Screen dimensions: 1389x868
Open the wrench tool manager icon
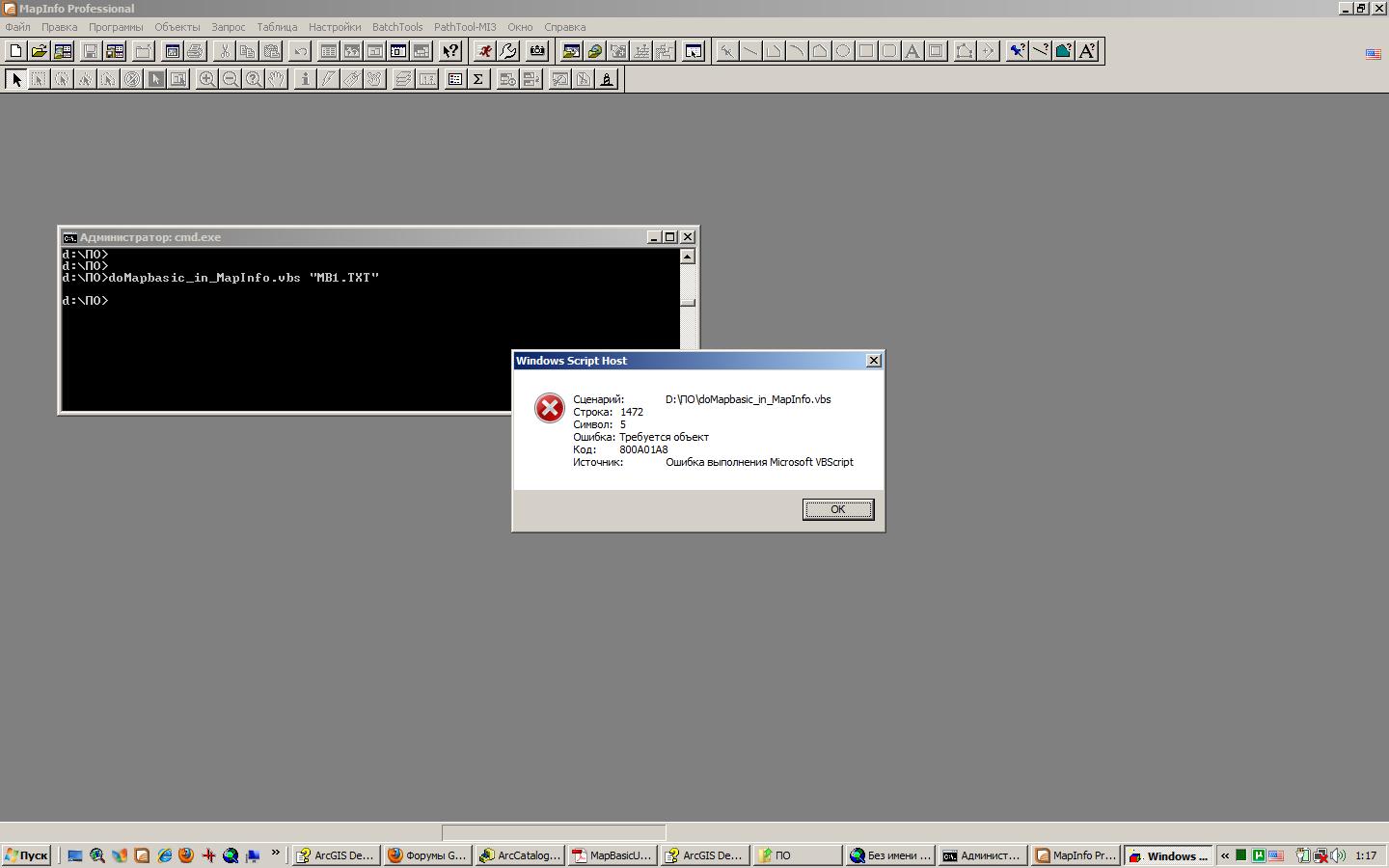coord(508,51)
